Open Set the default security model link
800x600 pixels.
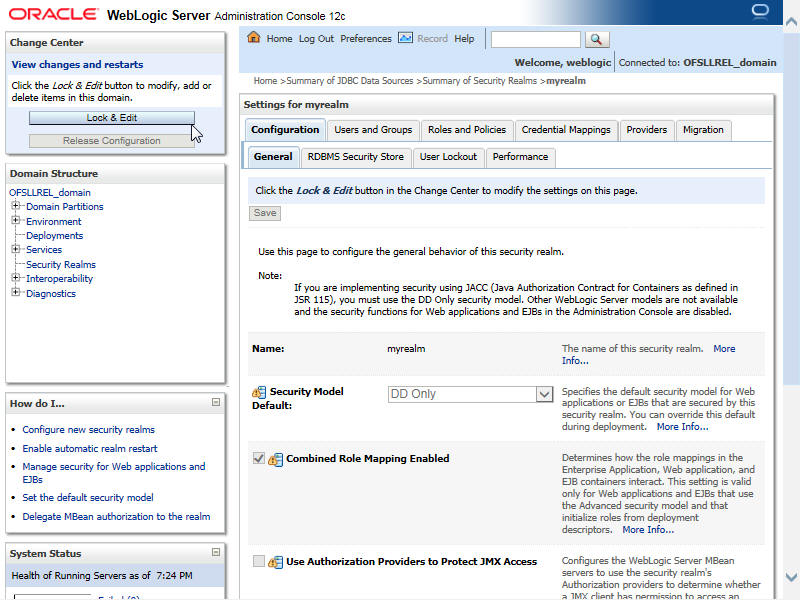88,497
